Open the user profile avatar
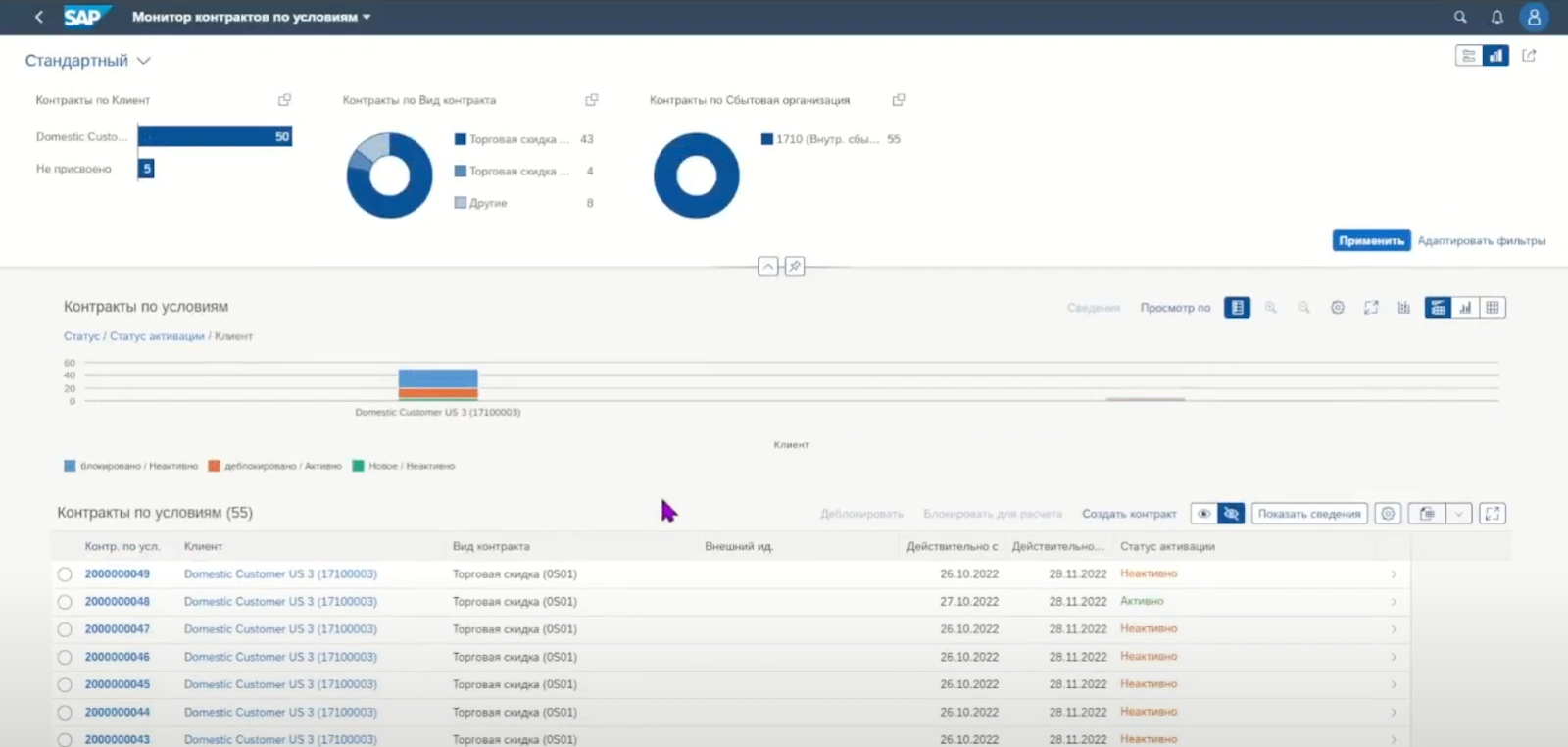Screen dimensions: 1568x747 [1534, 17]
